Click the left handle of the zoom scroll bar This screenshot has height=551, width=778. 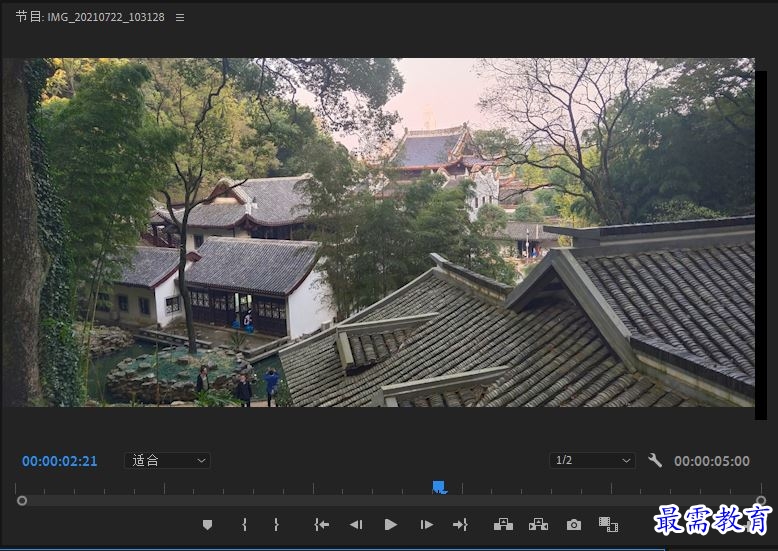22,501
